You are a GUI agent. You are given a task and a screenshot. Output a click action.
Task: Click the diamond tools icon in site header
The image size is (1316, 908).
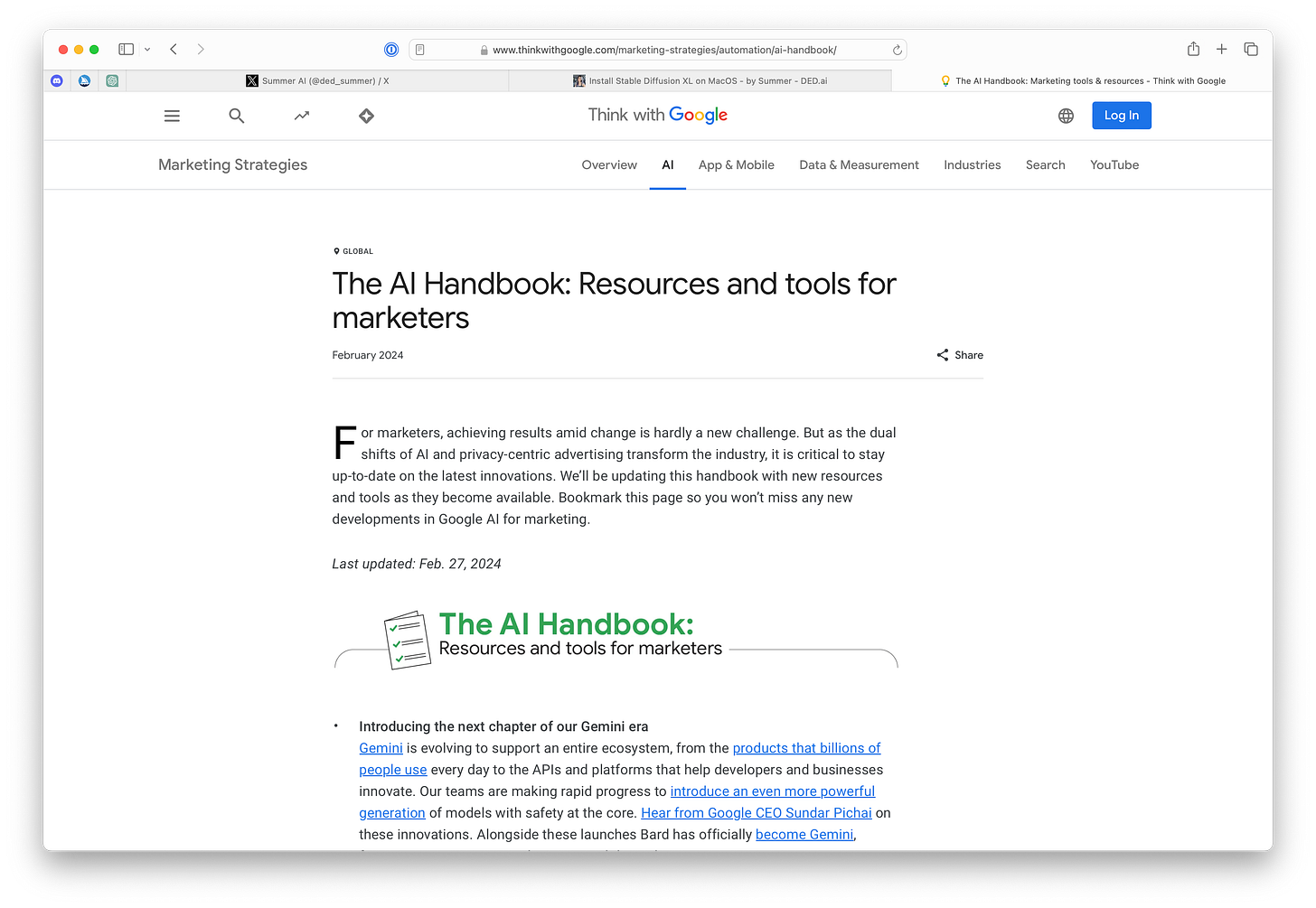point(366,116)
